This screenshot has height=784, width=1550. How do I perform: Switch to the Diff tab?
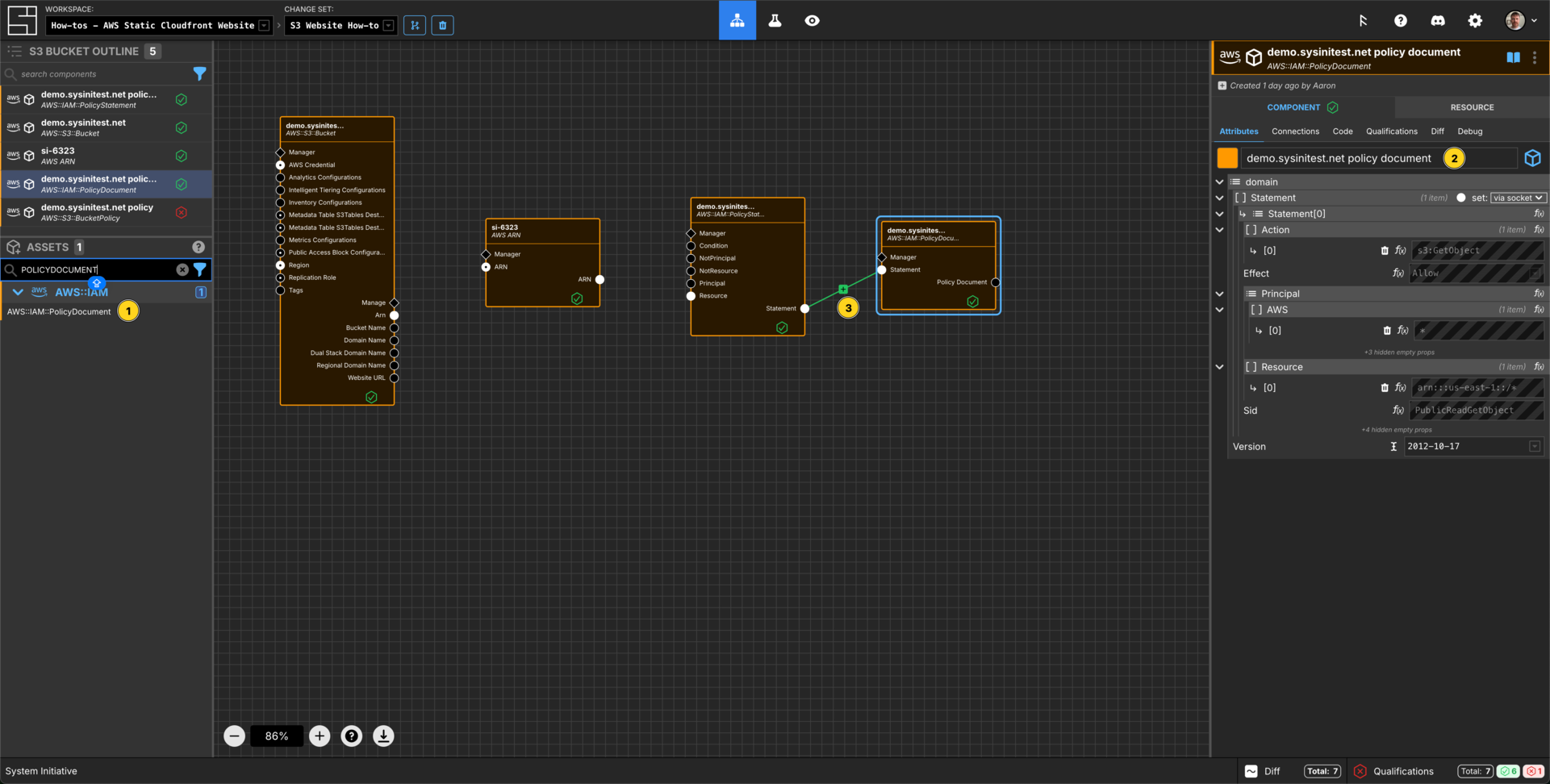[x=1437, y=131]
